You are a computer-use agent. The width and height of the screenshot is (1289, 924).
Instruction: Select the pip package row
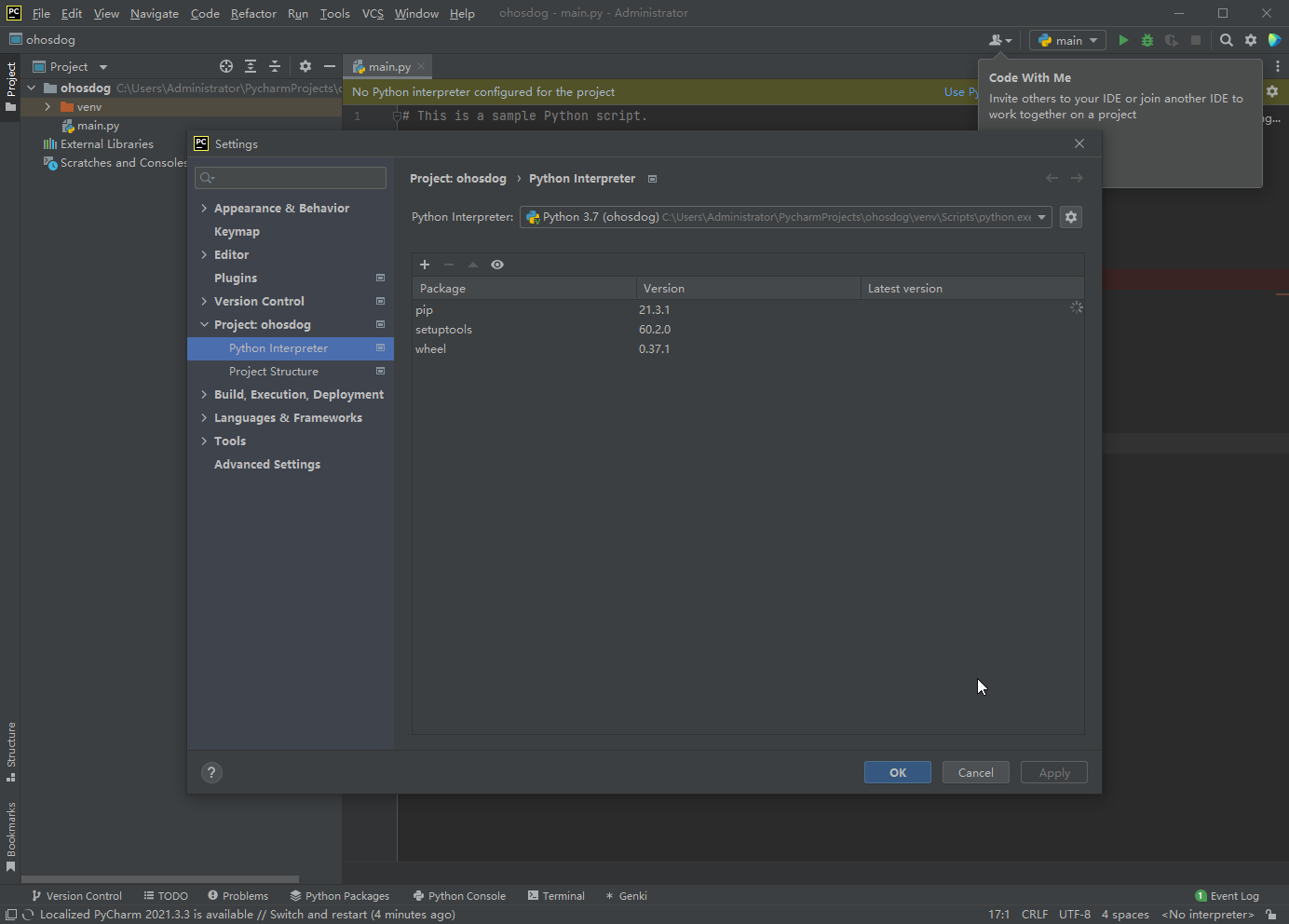(748, 310)
